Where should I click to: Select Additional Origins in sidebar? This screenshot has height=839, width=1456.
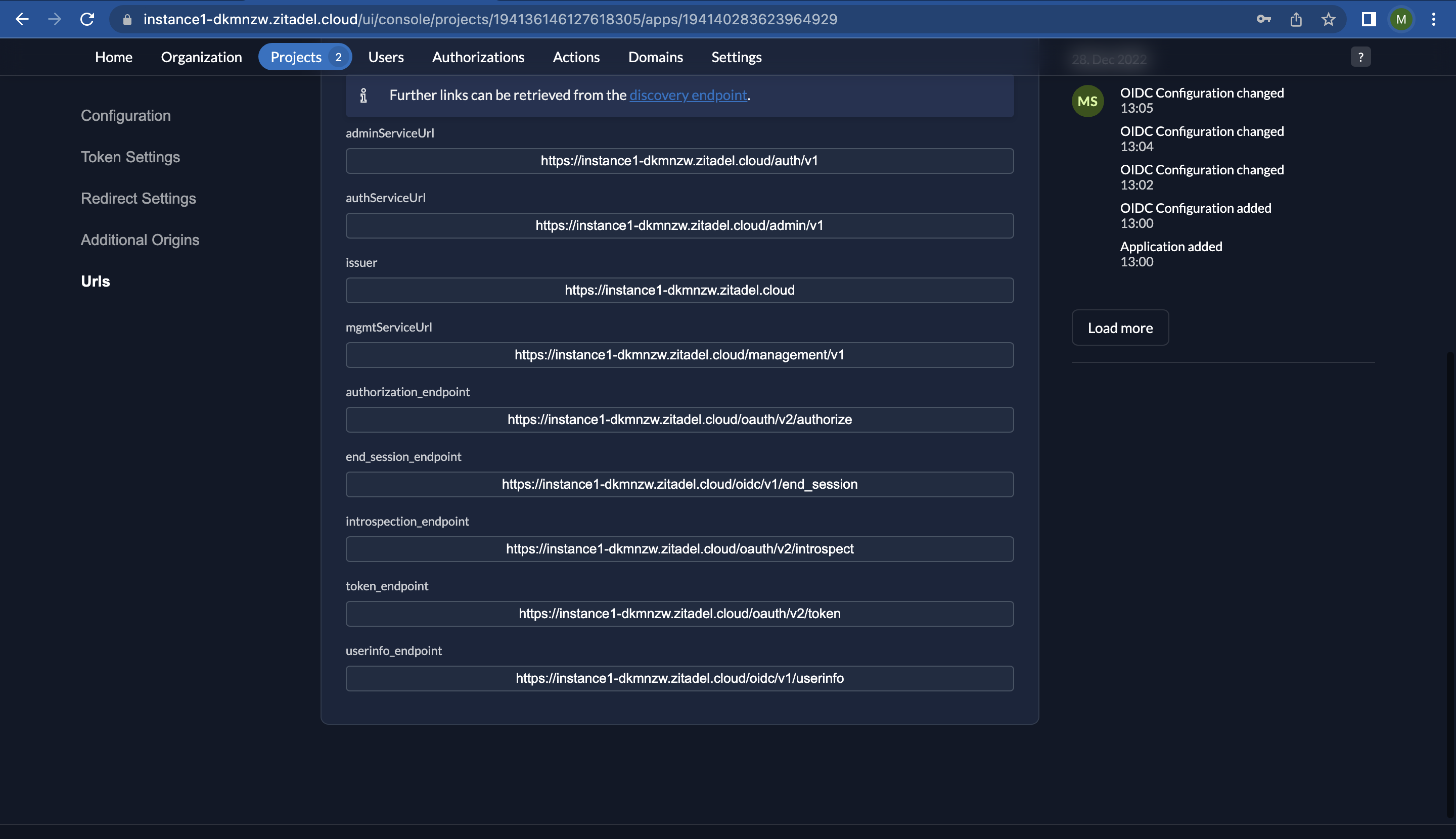pos(140,240)
